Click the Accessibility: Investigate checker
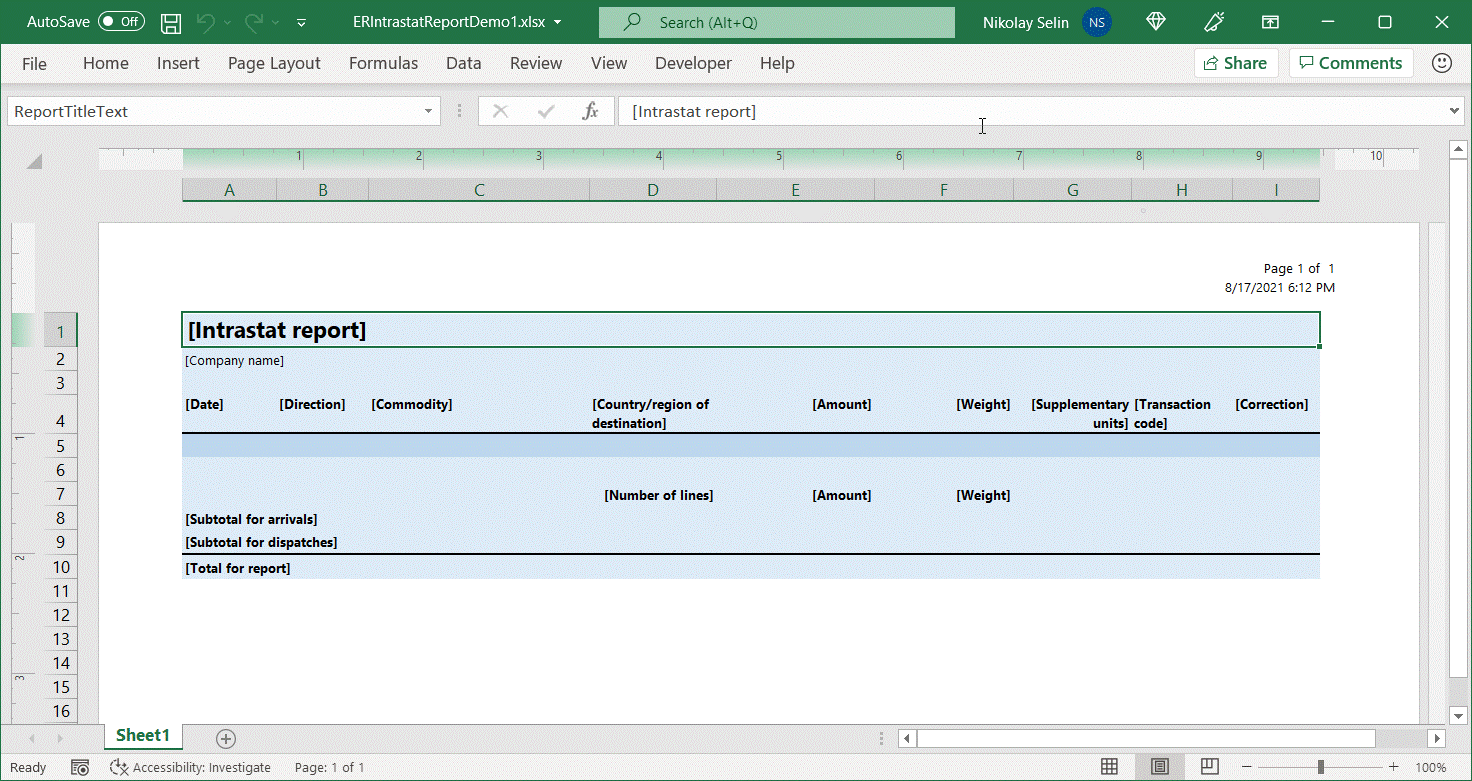 [x=190, y=767]
